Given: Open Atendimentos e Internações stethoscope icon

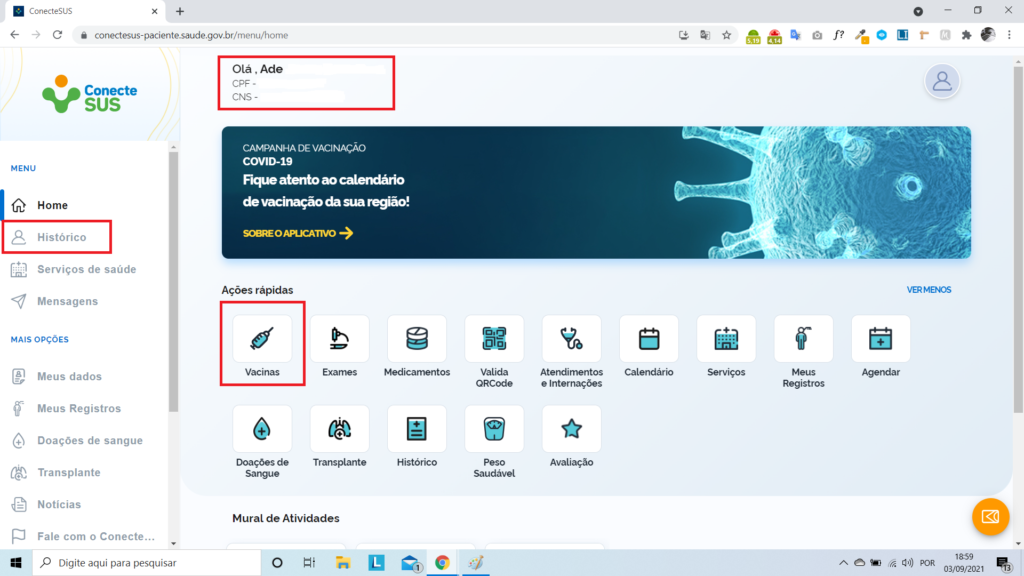Looking at the screenshot, I should (x=571, y=339).
